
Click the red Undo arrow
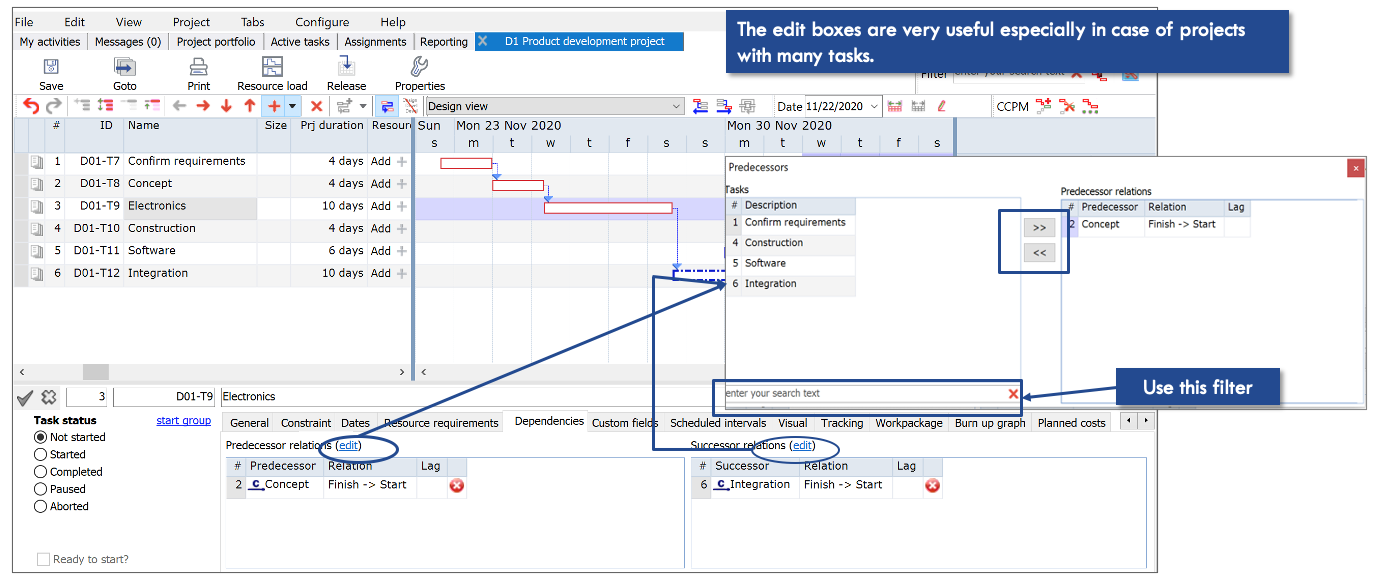[31, 106]
